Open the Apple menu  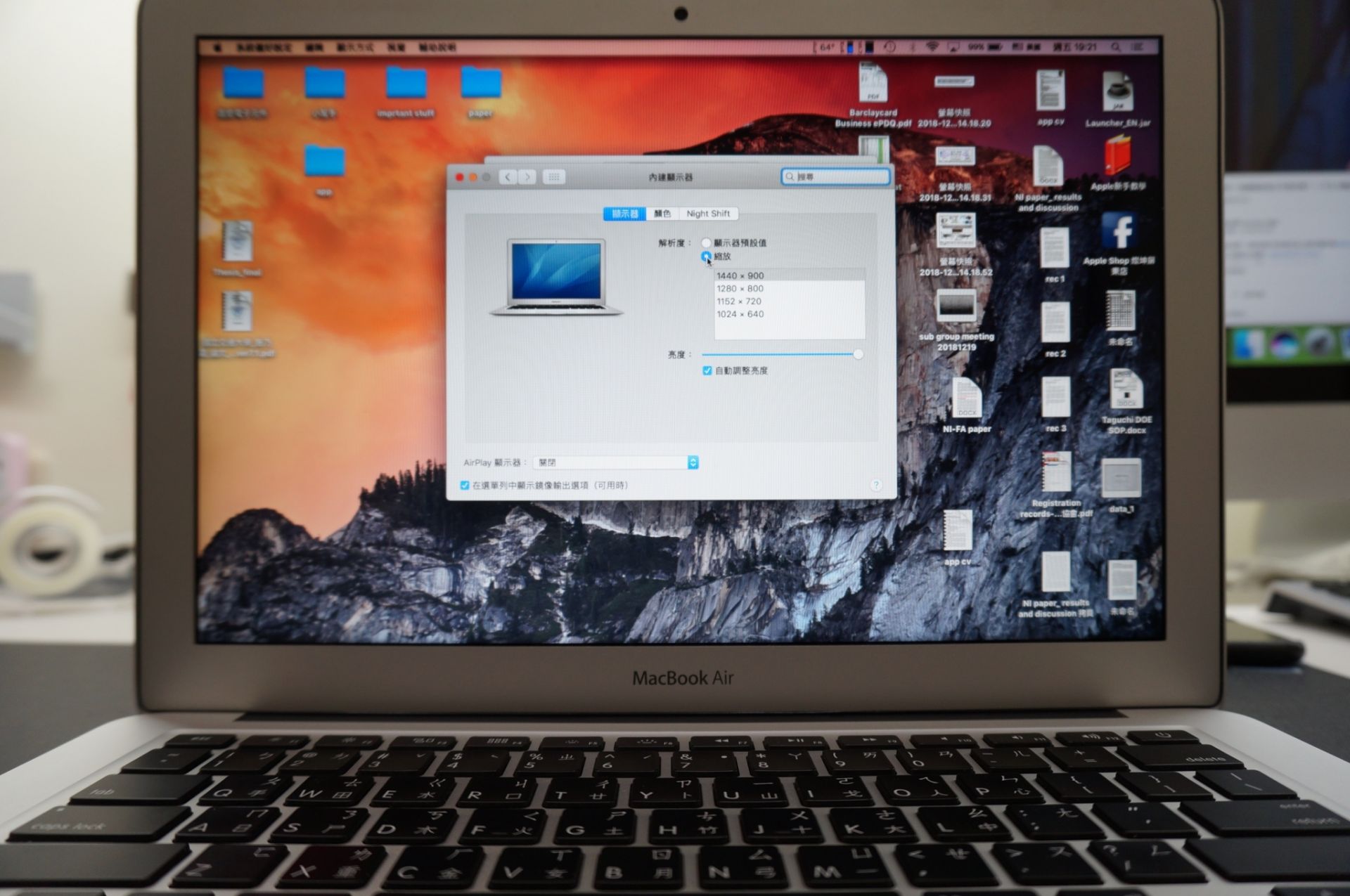217,48
